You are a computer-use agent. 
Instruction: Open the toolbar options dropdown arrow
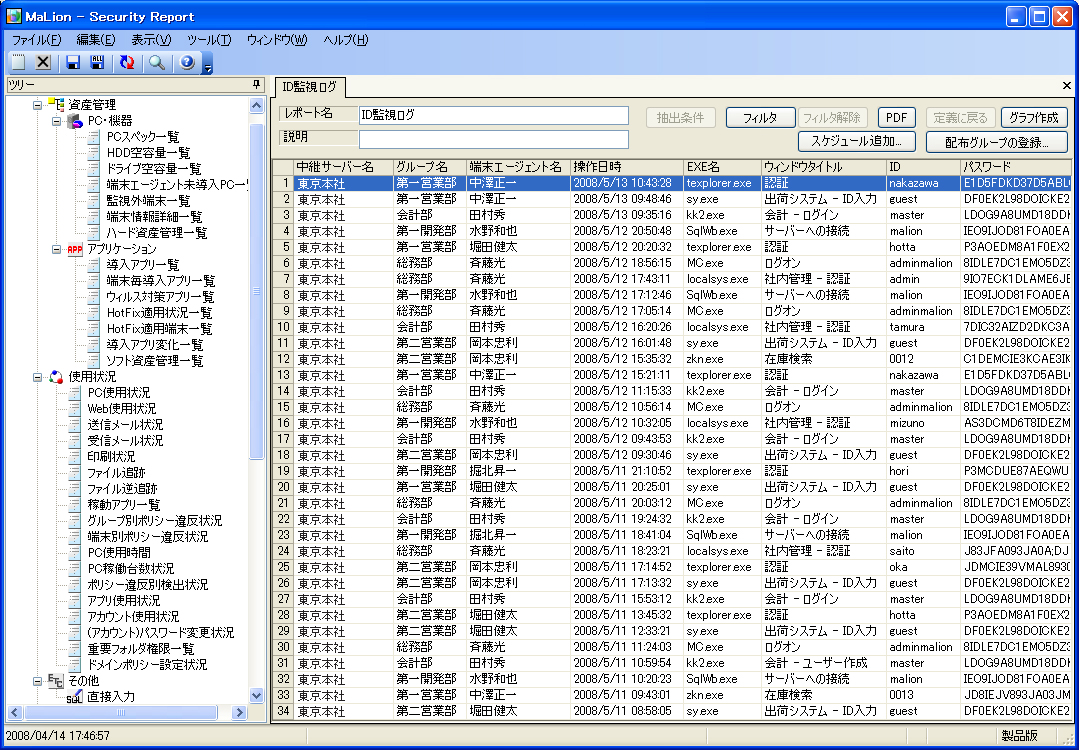[208, 67]
